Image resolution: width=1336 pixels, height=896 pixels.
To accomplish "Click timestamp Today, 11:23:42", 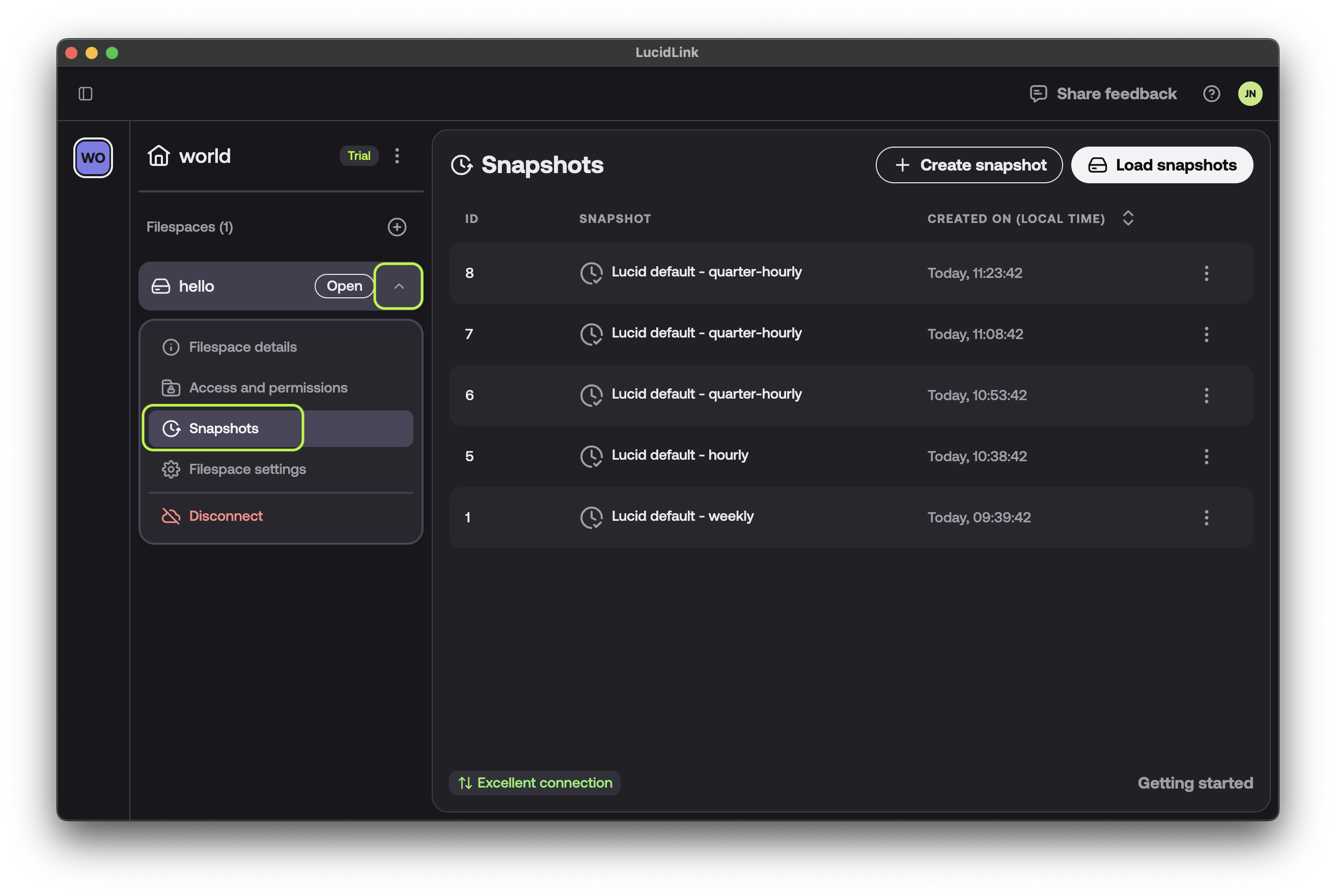I will click(x=975, y=273).
